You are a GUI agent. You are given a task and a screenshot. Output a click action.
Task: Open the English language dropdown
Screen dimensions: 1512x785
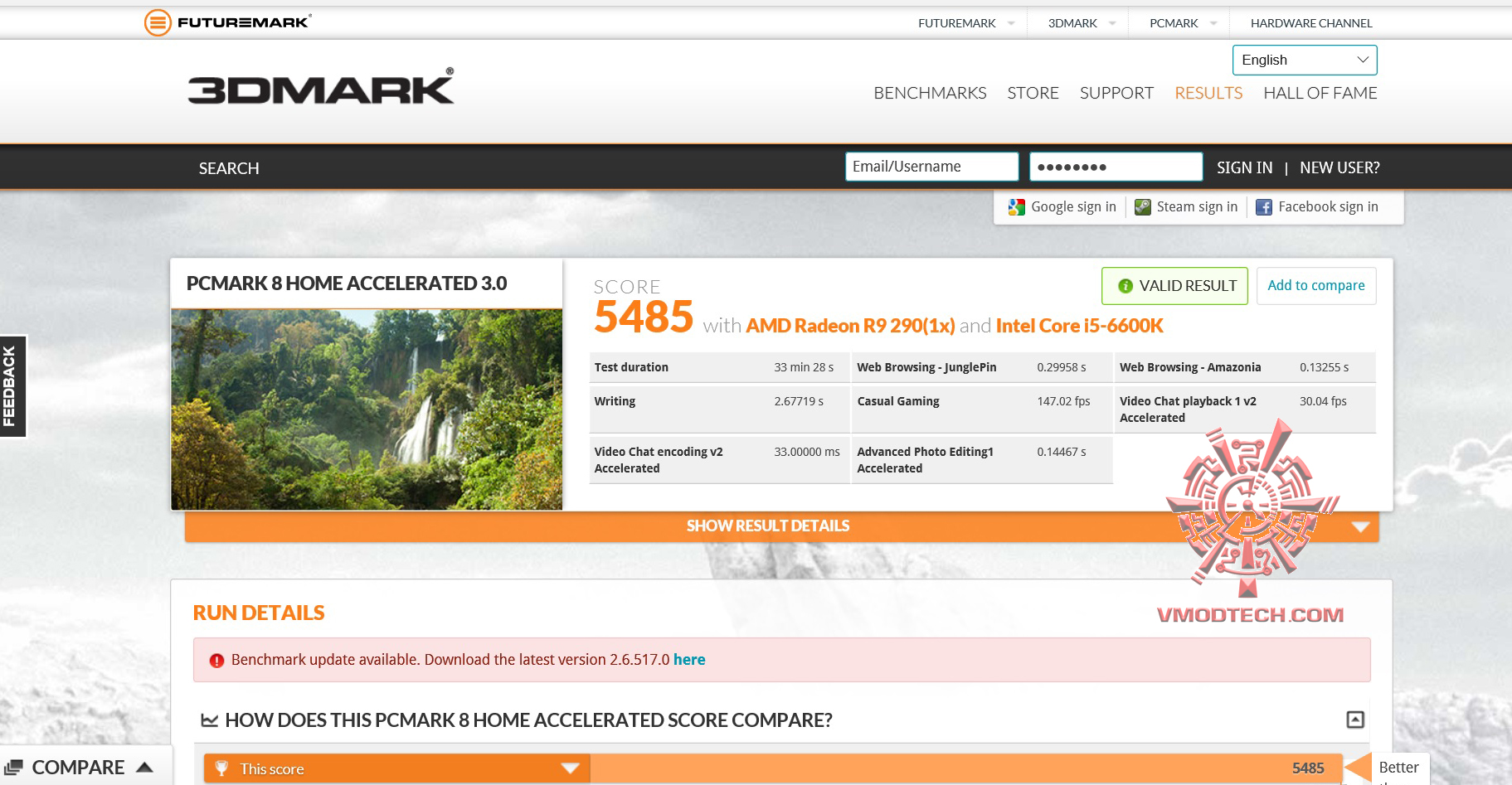pyautogui.click(x=1305, y=60)
